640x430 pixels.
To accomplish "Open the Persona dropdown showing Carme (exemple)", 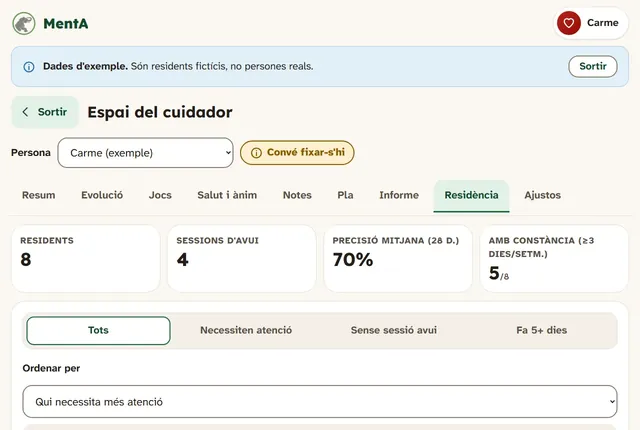I will point(145,153).
